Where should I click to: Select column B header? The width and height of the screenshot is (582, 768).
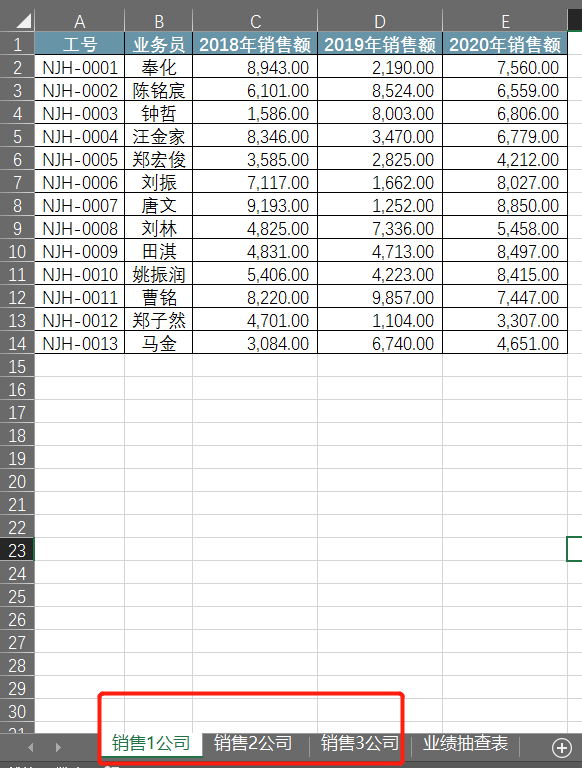pos(159,22)
